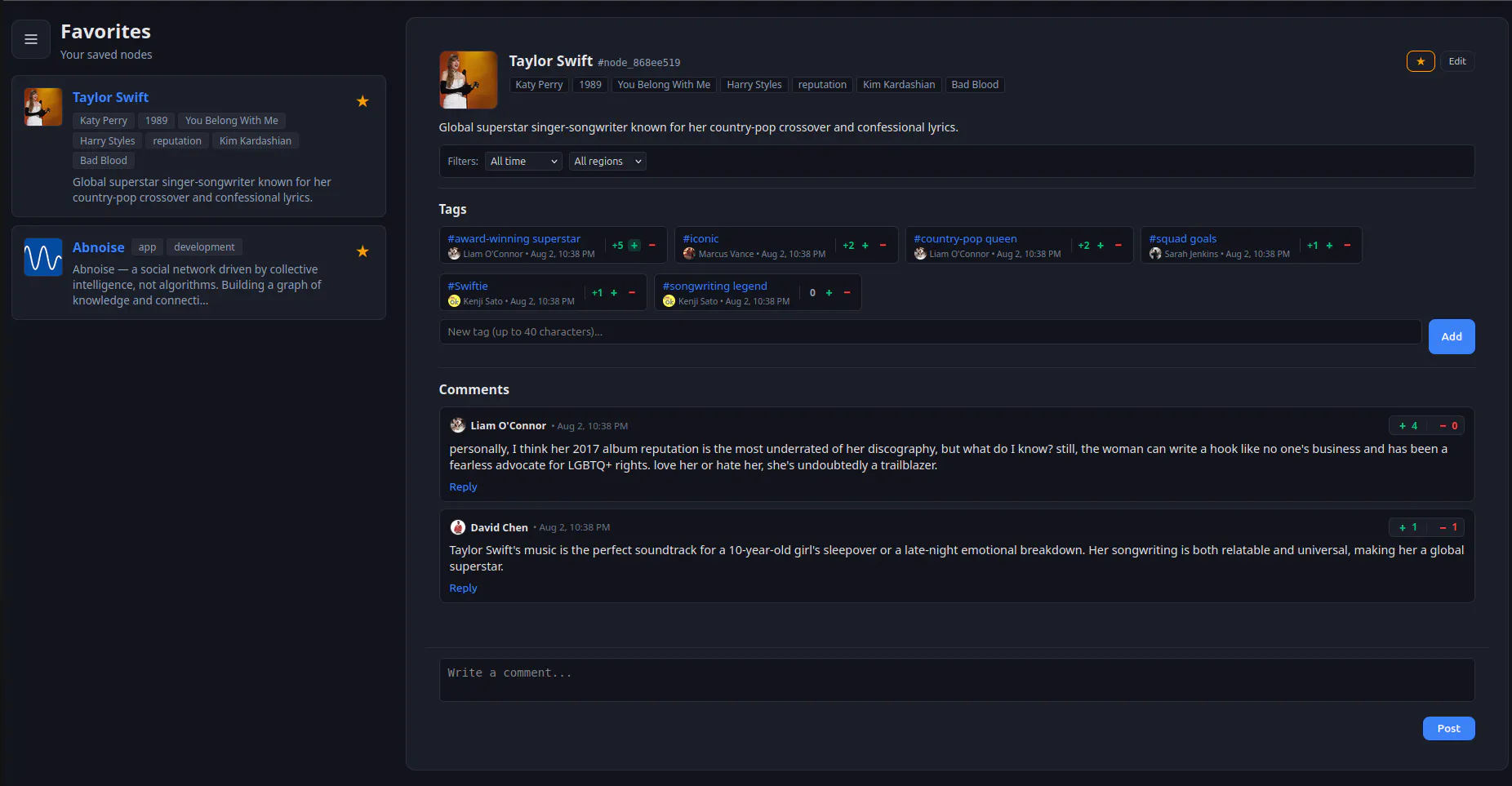Downvote the #iconic tag
The width and height of the screenshot is (1512, 786).
pyautogui.click(x=883, y=246)
